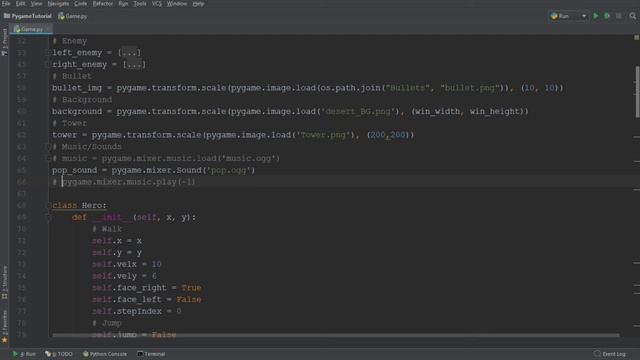Click on '# Bullet' comment

pyautogui.click(x=72, y=76)
